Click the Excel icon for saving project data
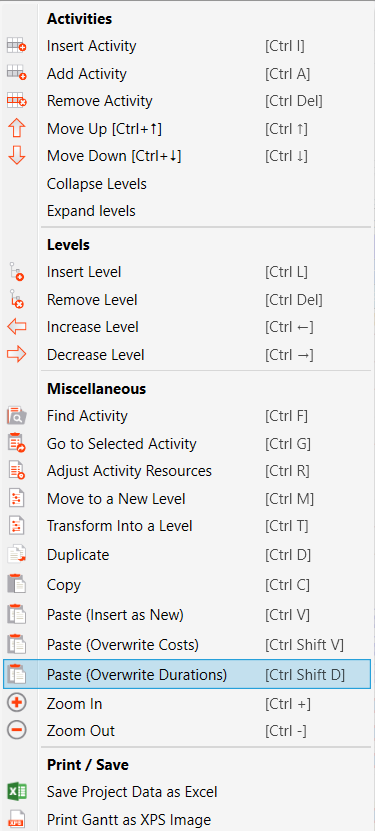This screenshot has width=375, height=831. 17,792
